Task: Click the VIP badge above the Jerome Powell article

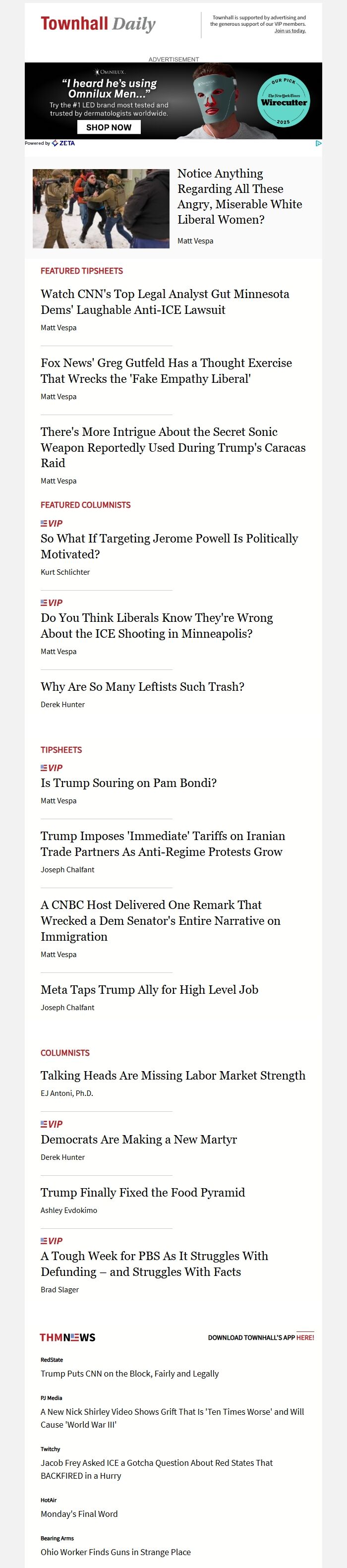Action: pyautogui.click(x=52, y=524)
